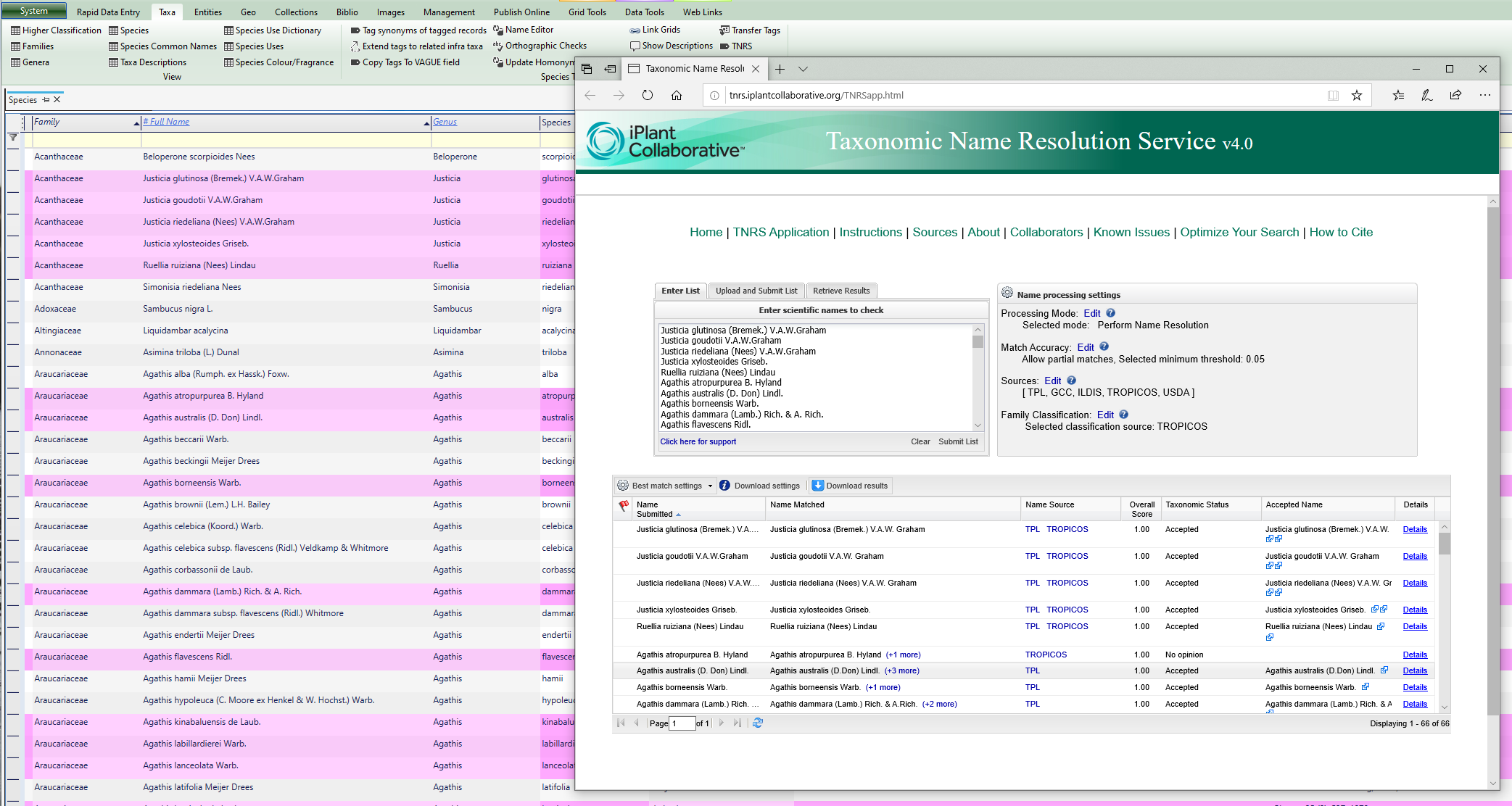The width and height of the screenshot is (1512, 806).
Task: Open the Name Editor tool
Action: click(x=523, y=30)
